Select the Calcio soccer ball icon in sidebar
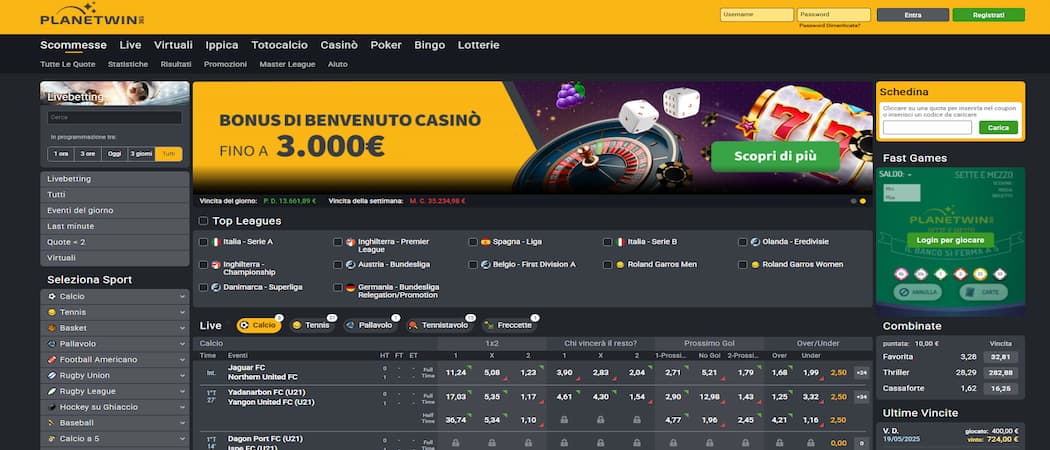This screenshot has width=1050, height=450. coord(52,297)
